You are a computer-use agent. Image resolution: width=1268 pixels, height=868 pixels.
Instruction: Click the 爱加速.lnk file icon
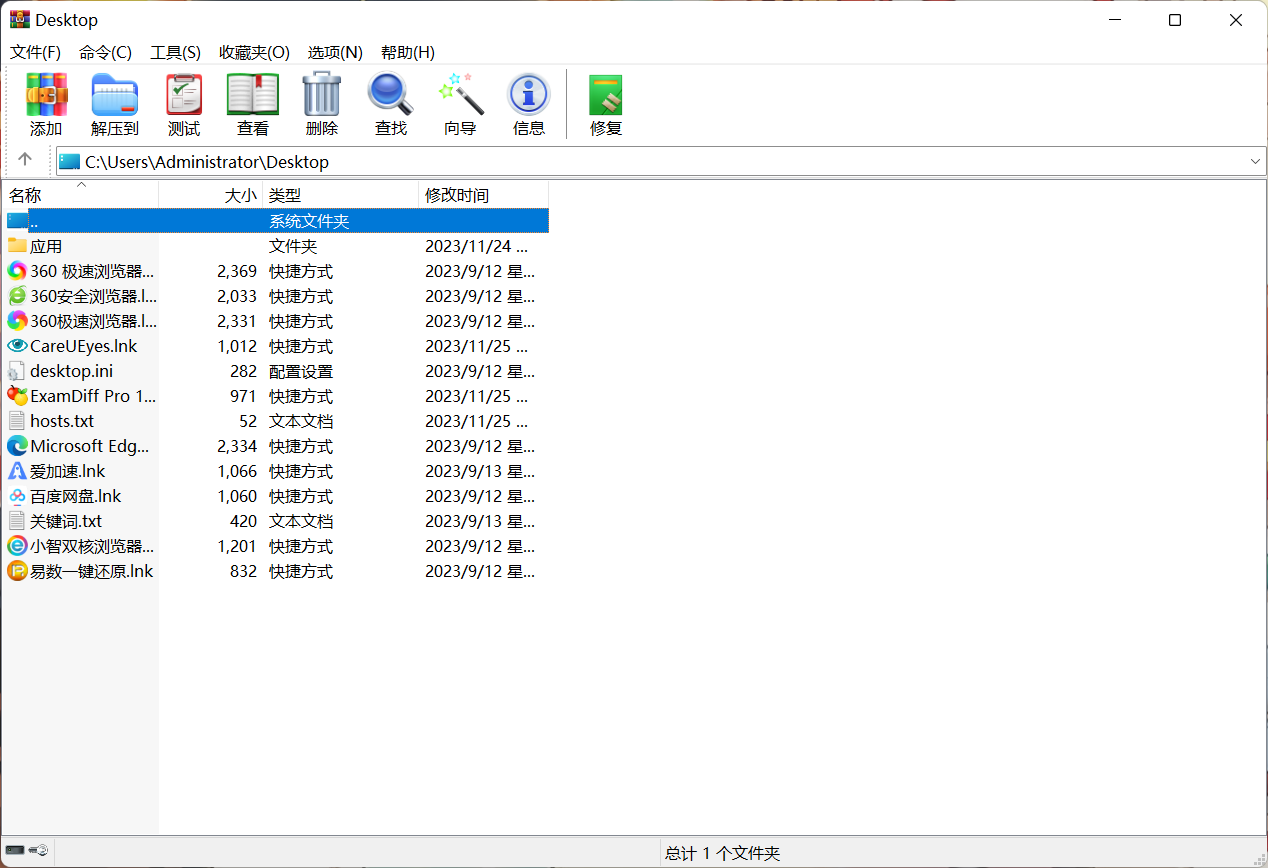17,471
